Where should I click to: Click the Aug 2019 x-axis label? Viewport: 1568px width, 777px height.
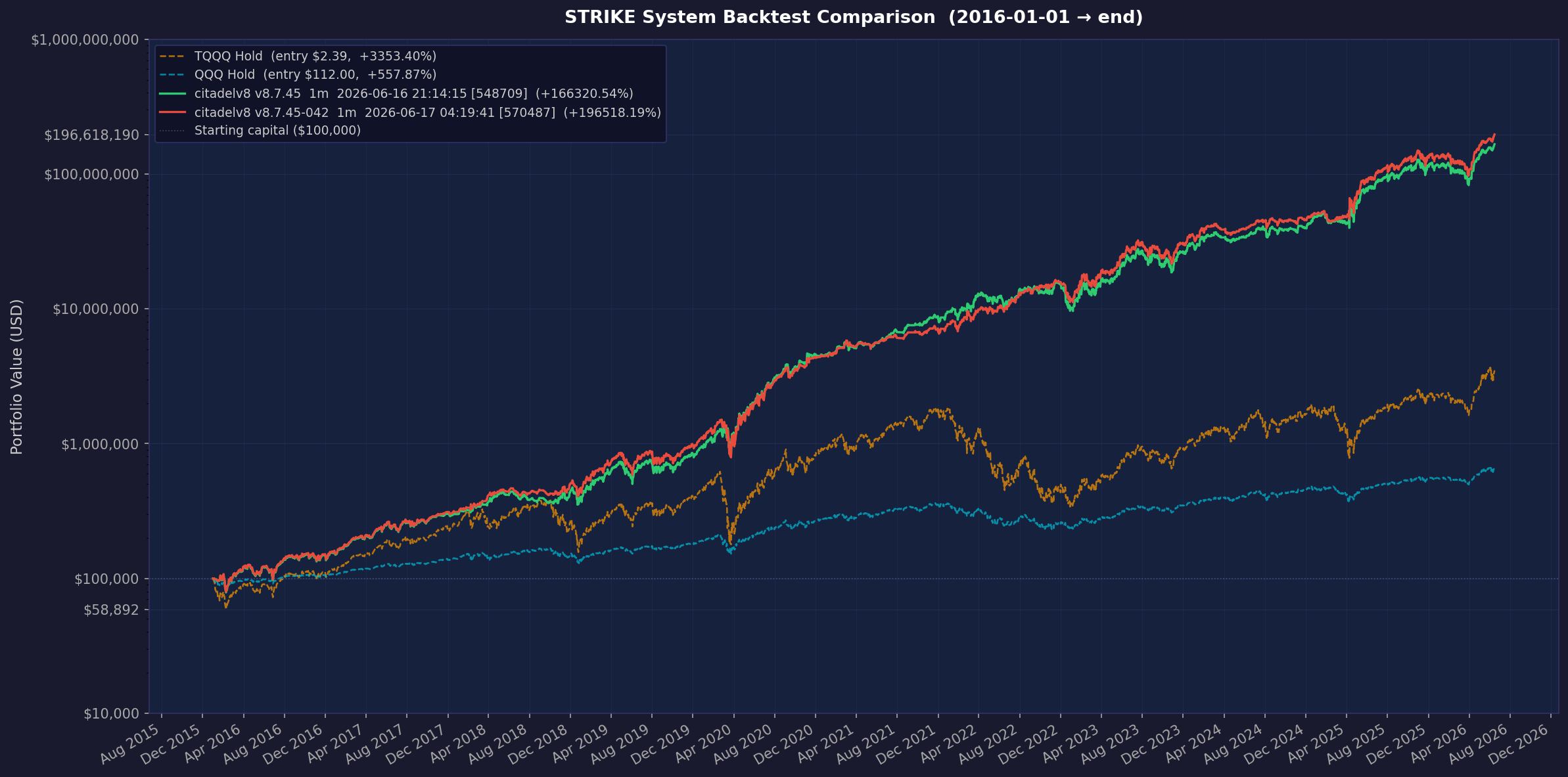(x=620, y=744)
